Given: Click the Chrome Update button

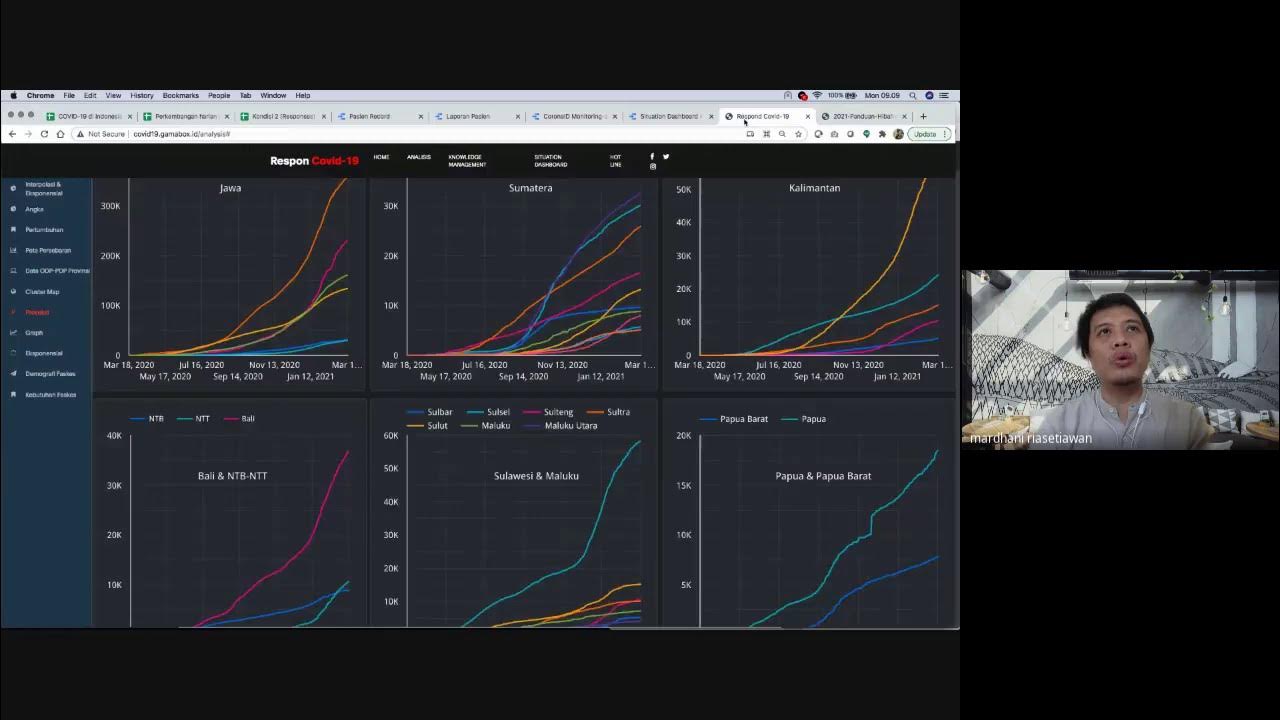Looking at the screenshot, I should point(928,134).
